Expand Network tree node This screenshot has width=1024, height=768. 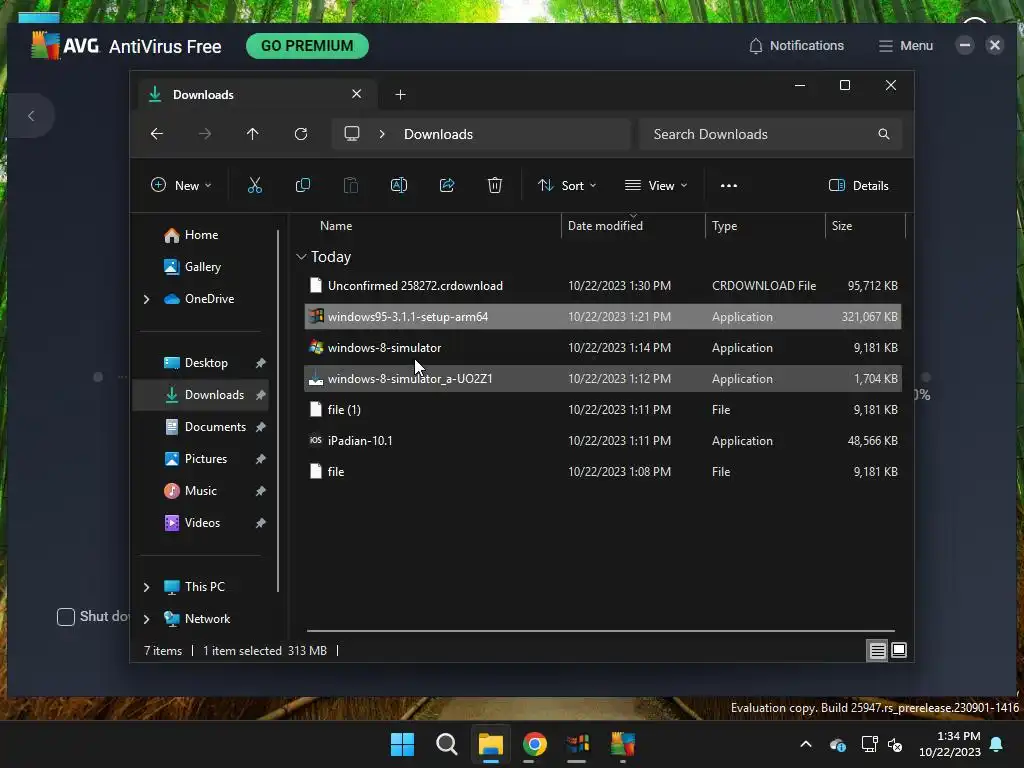point(146,619)
